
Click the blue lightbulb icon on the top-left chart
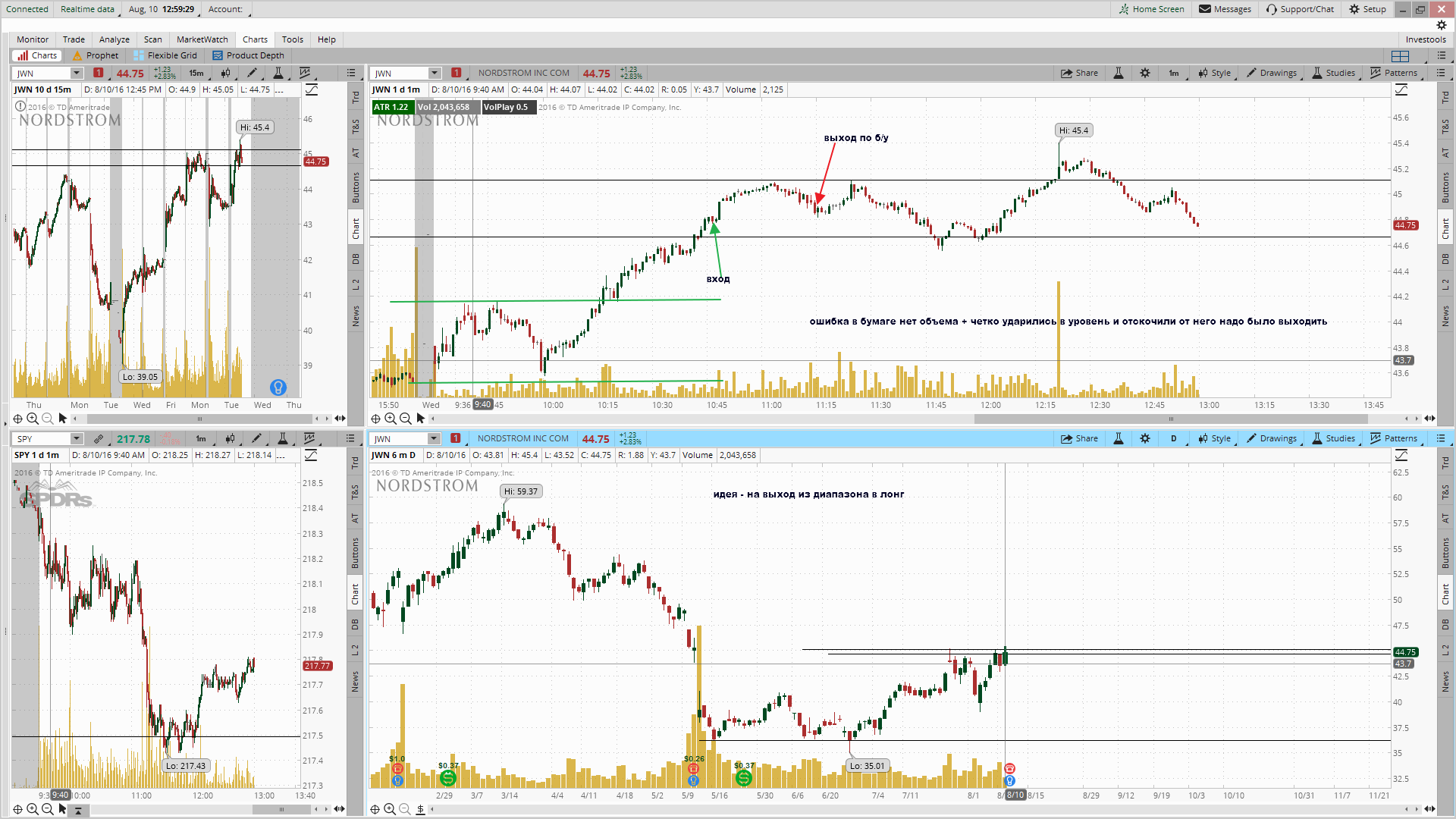pos(278,388)
